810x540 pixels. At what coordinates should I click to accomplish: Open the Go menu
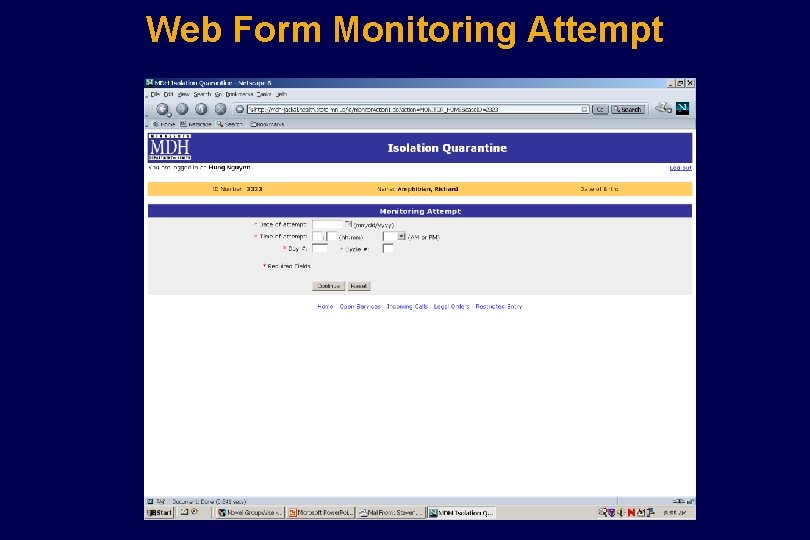click(218, 95)
